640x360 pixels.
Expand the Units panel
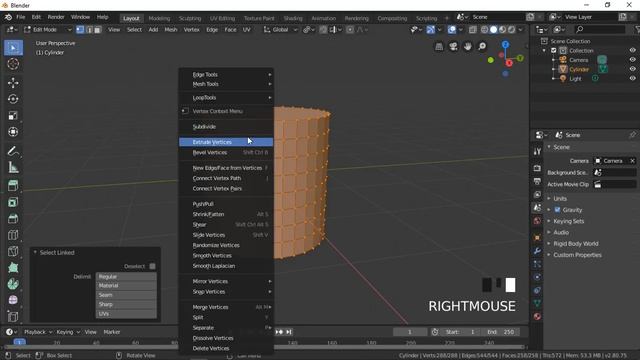(560, 199)
